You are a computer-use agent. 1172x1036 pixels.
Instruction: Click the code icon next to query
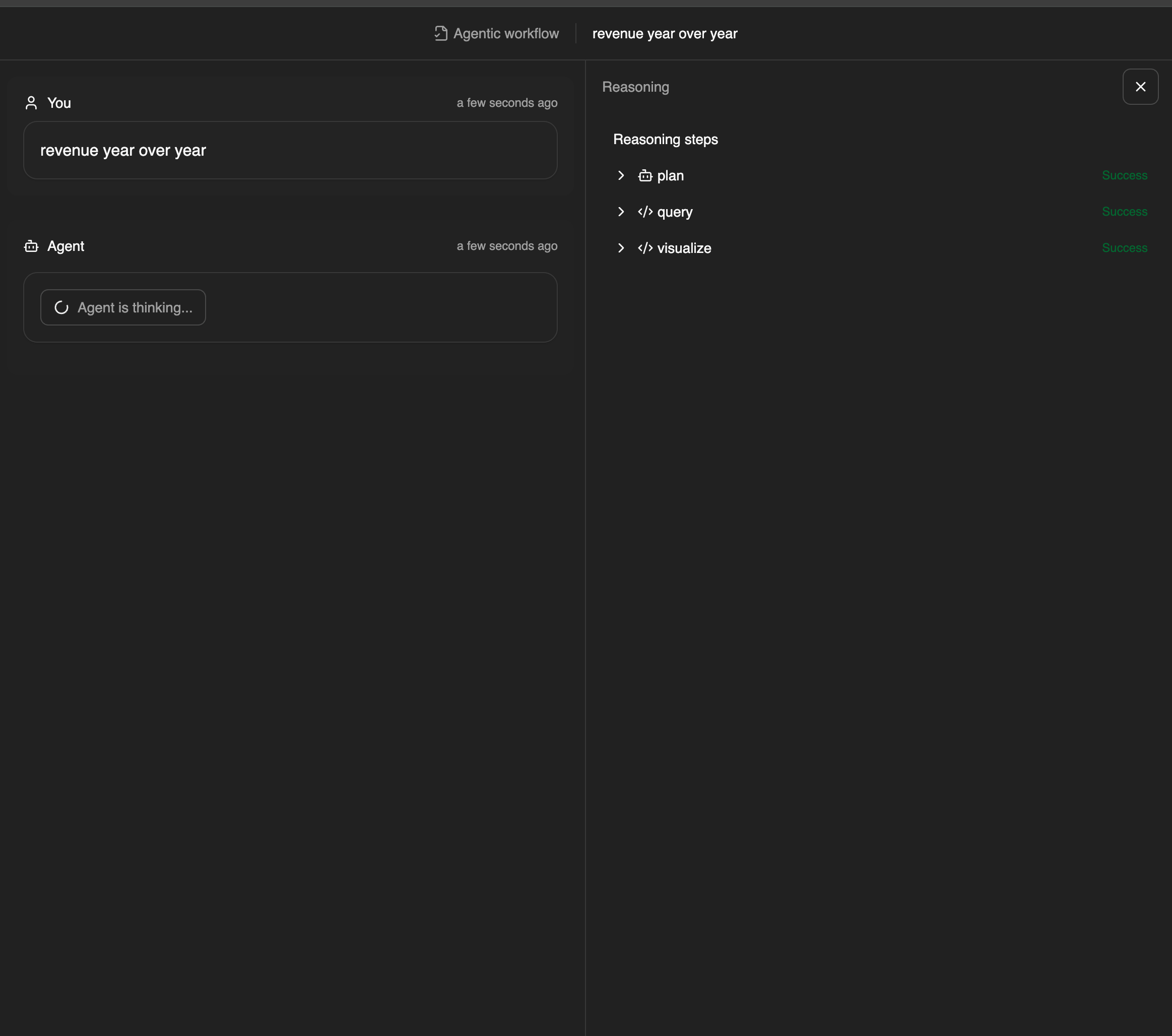pyautogui.click(x=645, y=212)
